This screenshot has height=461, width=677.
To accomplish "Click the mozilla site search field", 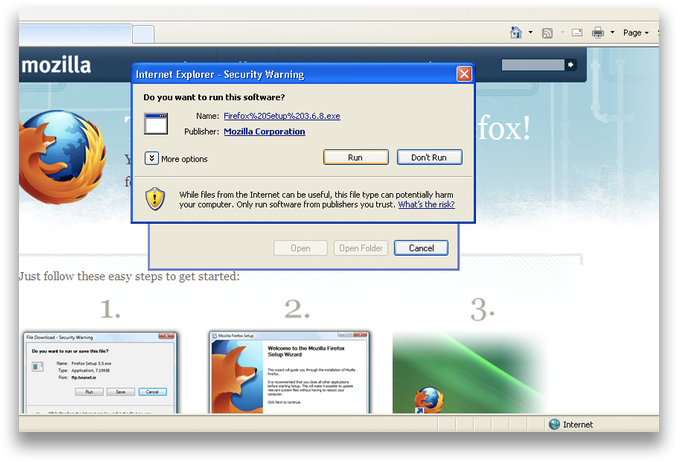I will [533, 65].
